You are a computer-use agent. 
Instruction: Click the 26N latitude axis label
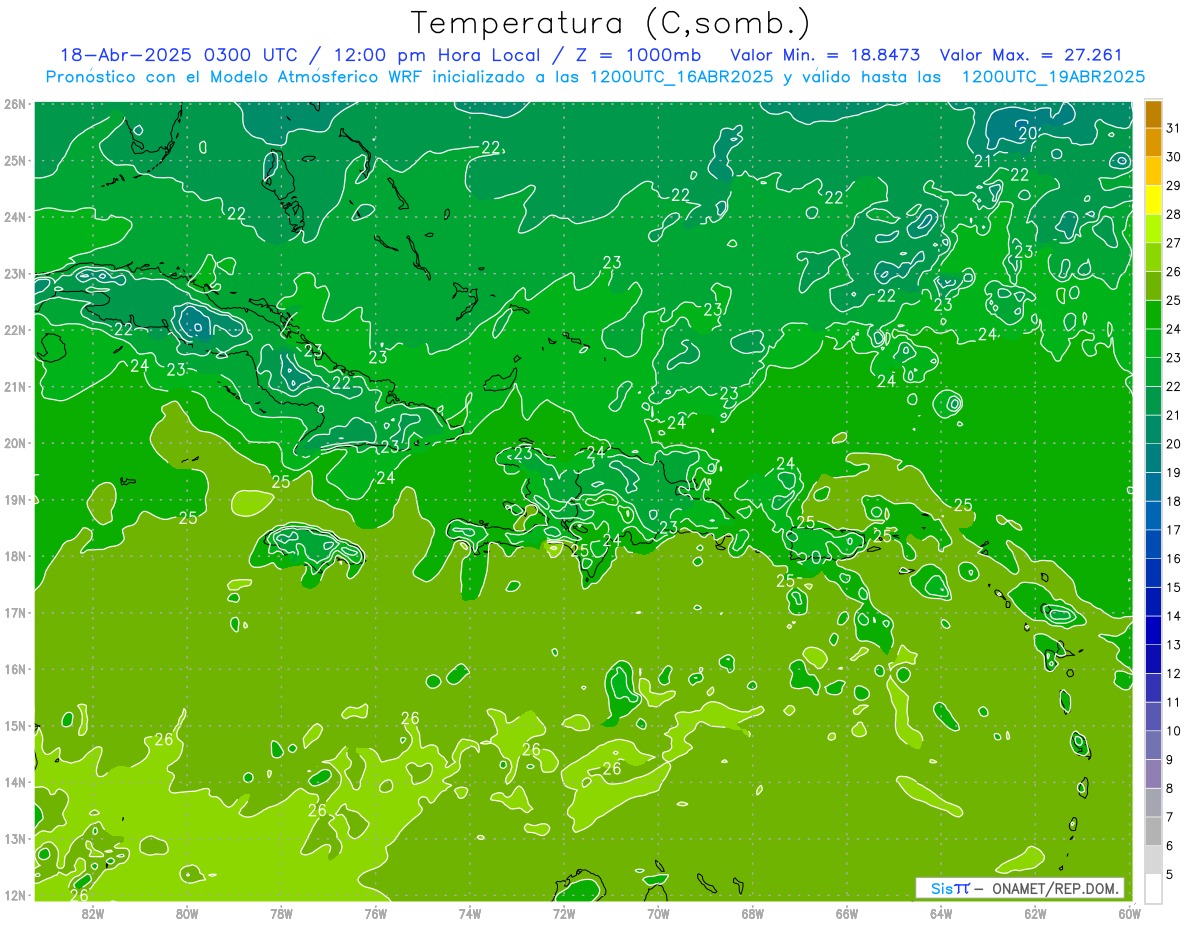(15, 104)
